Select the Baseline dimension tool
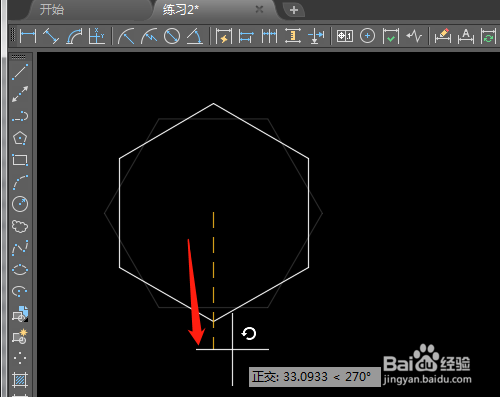Viewport: 500px width, 397px height. click(246, 36)
